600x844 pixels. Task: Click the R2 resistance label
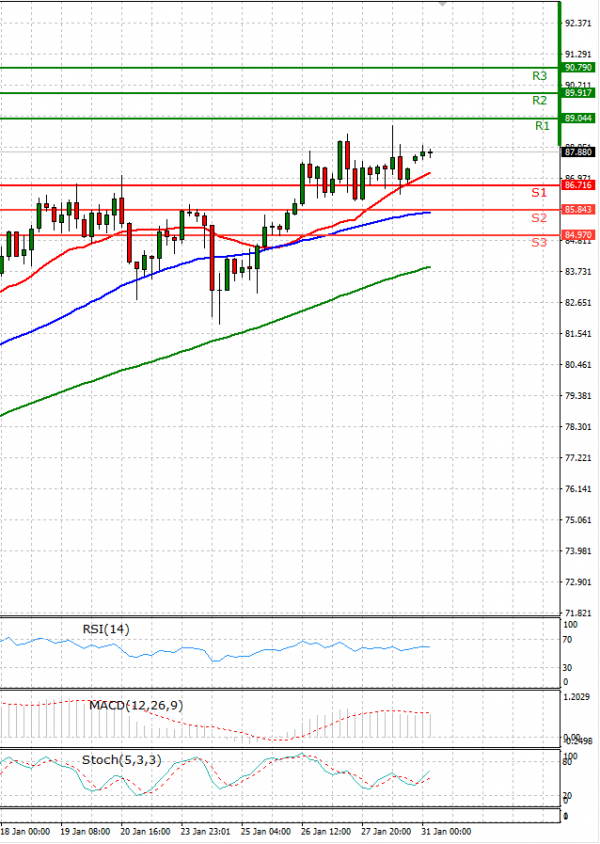point(539,101)
